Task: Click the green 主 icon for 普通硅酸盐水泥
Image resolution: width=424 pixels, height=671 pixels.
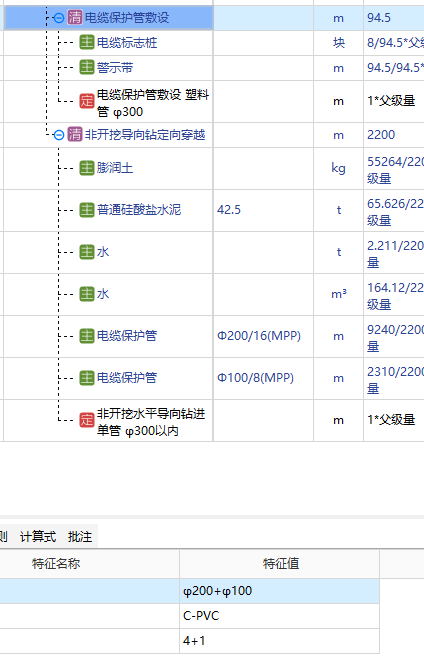Action: (x=87, y=210)
